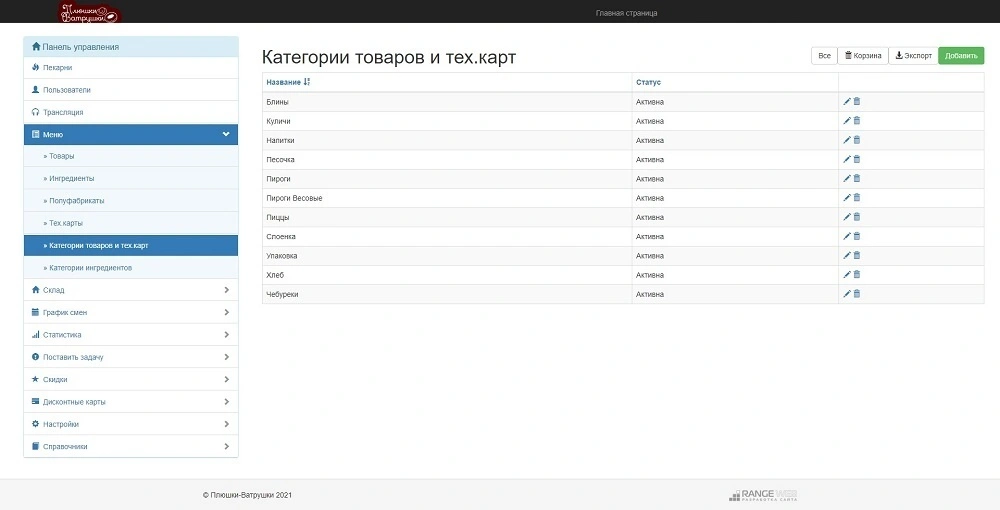Delete the Блины category with trash icon

[857, 101]
